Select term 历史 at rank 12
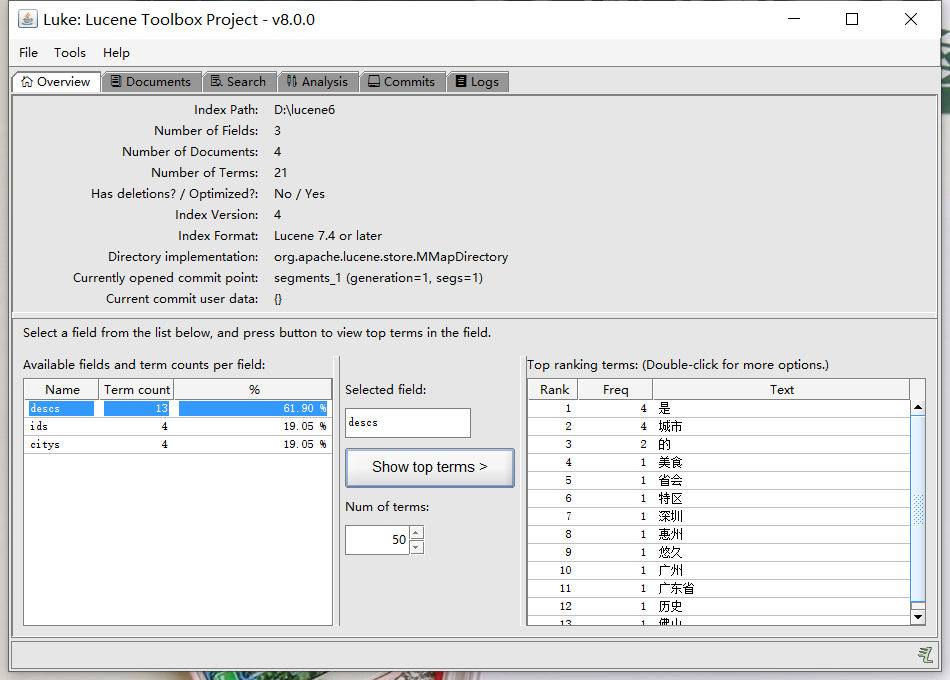 pyautogui.click(x=719, y=606)
